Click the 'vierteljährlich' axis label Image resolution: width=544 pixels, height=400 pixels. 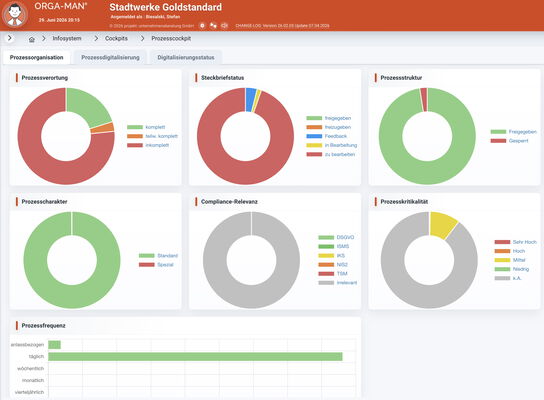[29, 392]
